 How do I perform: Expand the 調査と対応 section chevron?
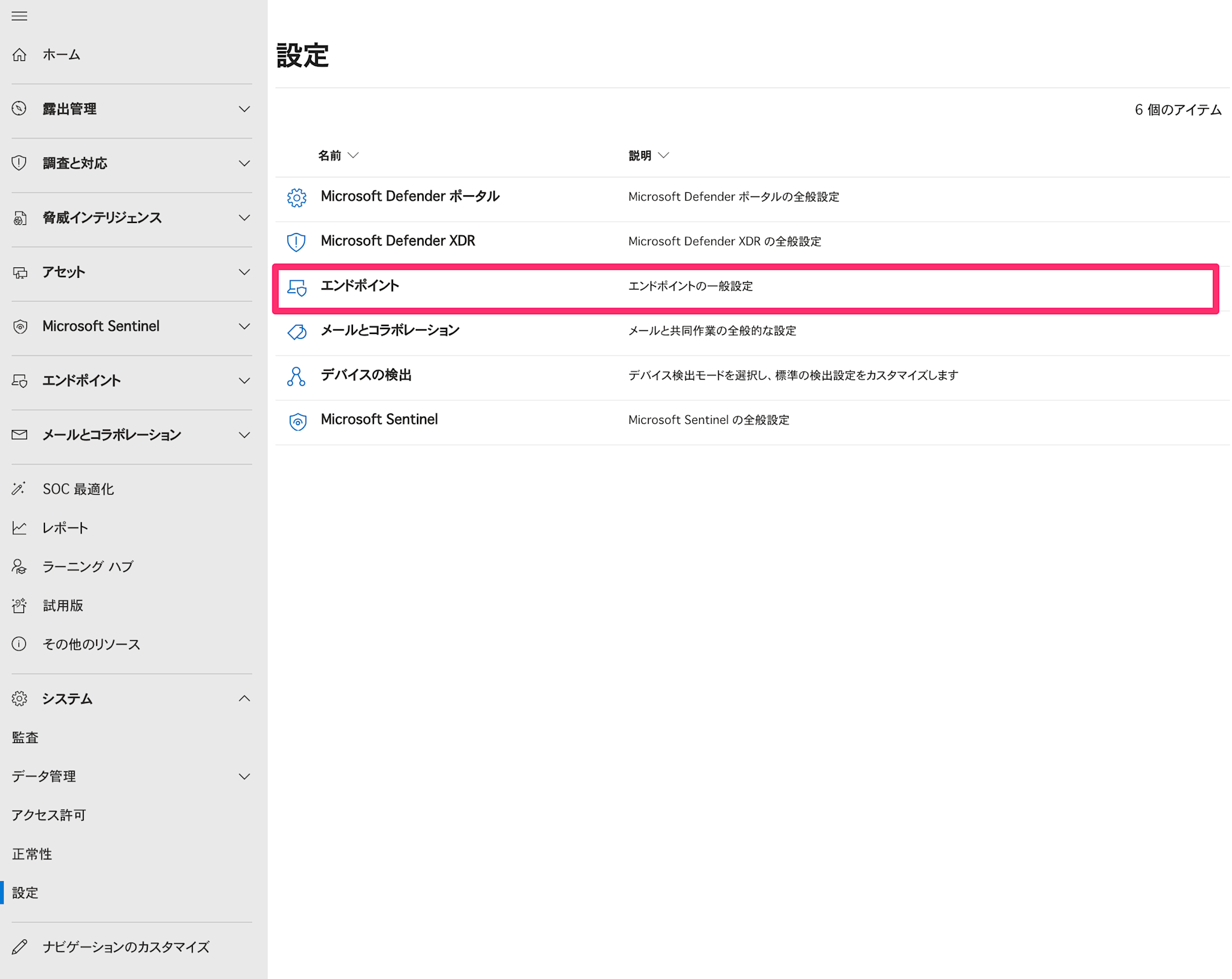coord(245,163)
